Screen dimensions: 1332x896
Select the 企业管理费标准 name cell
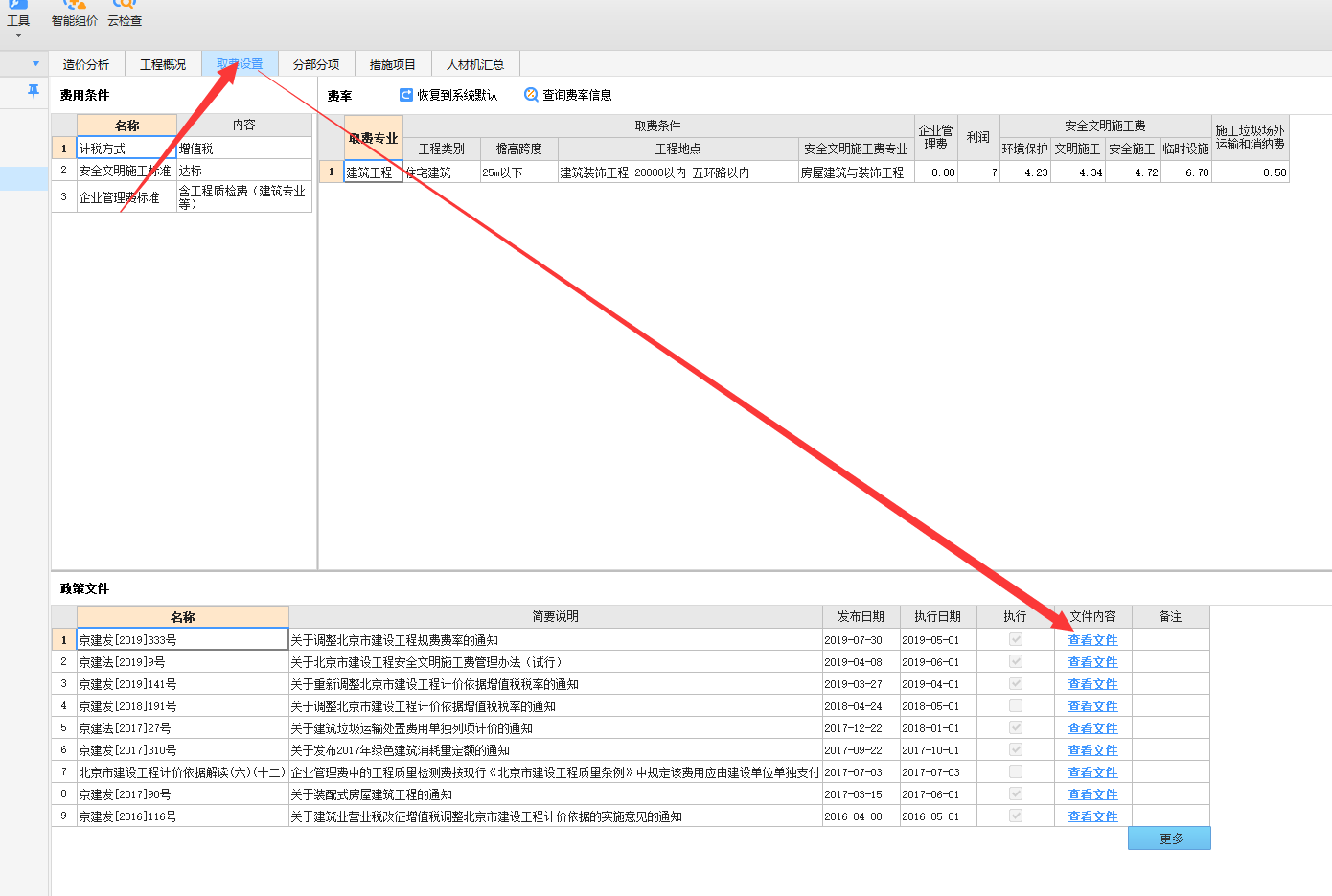pos(126,197)
